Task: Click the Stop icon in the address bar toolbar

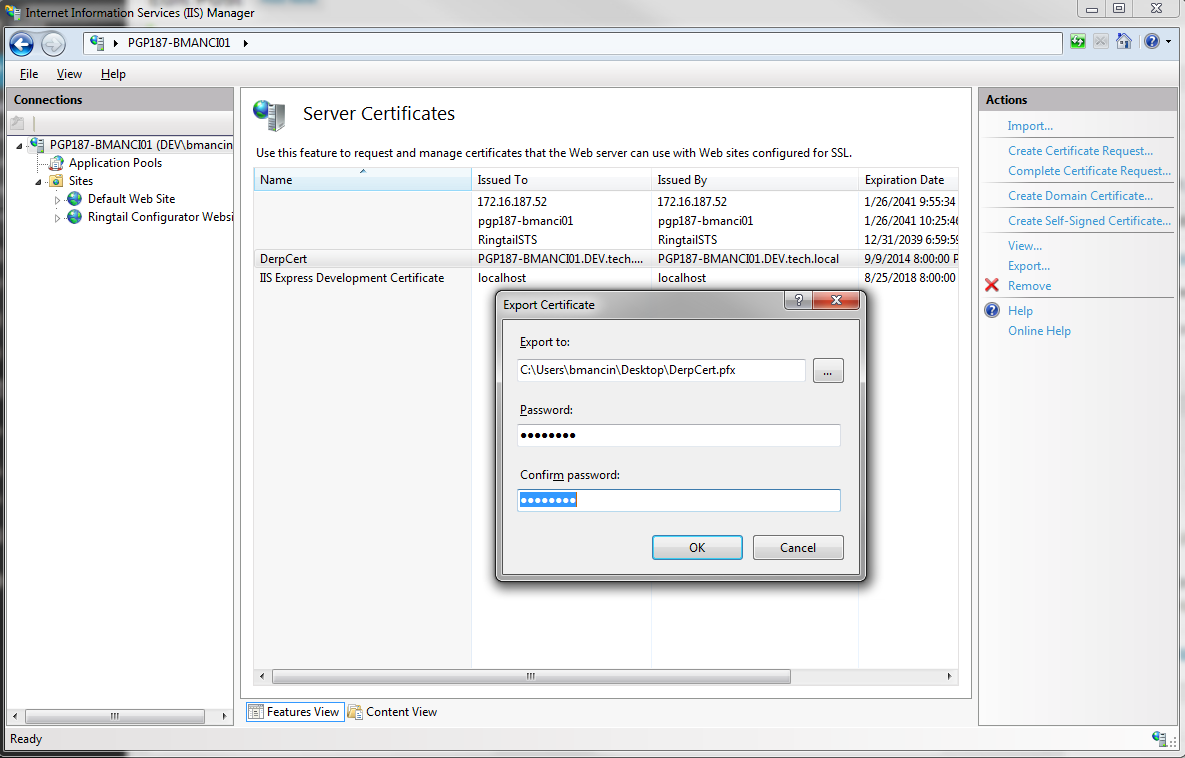Action: (1101, 42)
